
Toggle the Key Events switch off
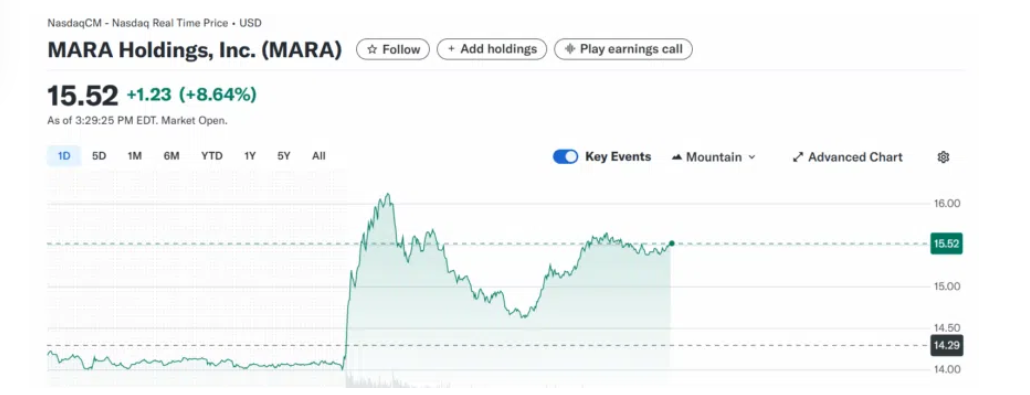[565, 156]
